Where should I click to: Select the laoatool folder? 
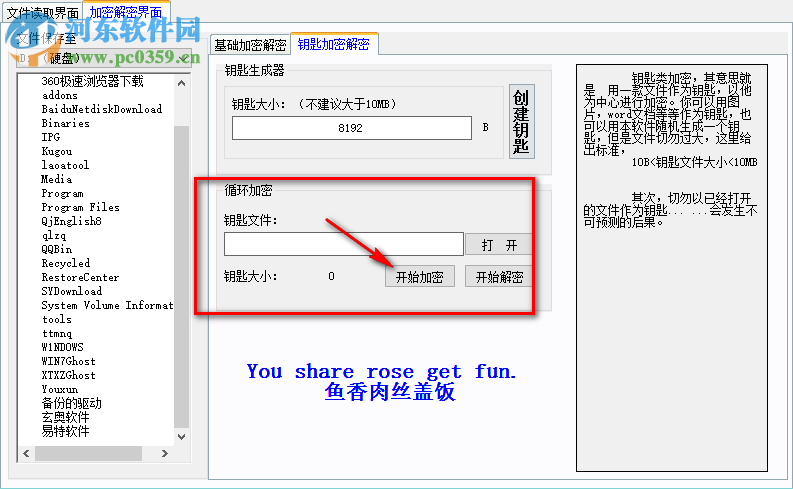click(x=65, y=165)
